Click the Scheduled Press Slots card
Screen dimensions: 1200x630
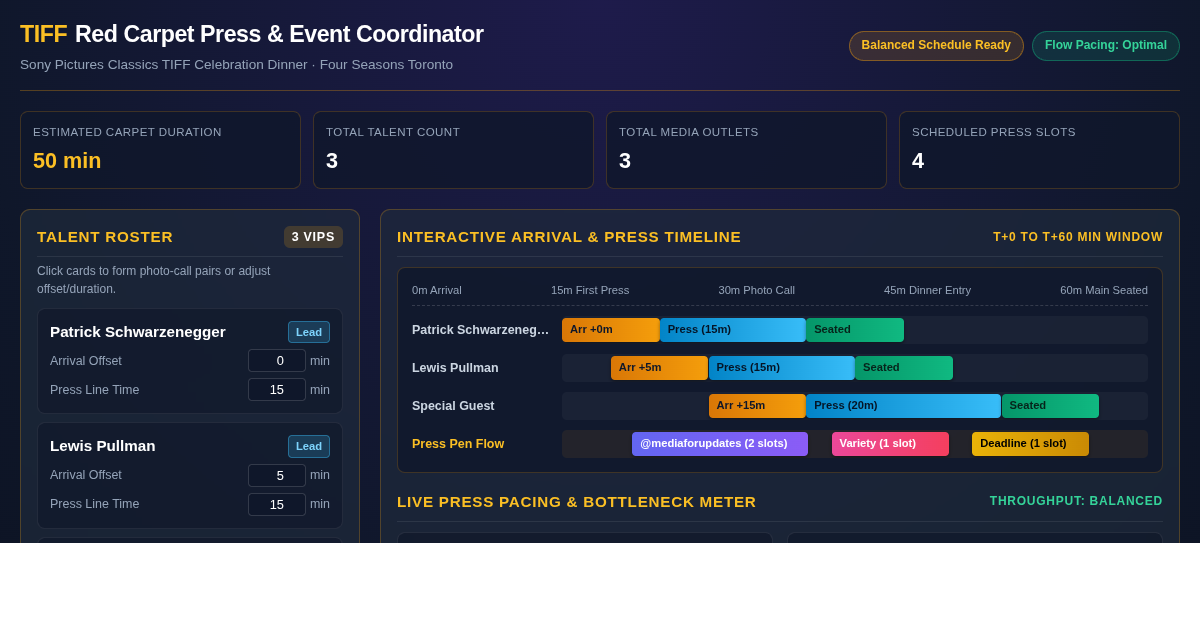1039,150
